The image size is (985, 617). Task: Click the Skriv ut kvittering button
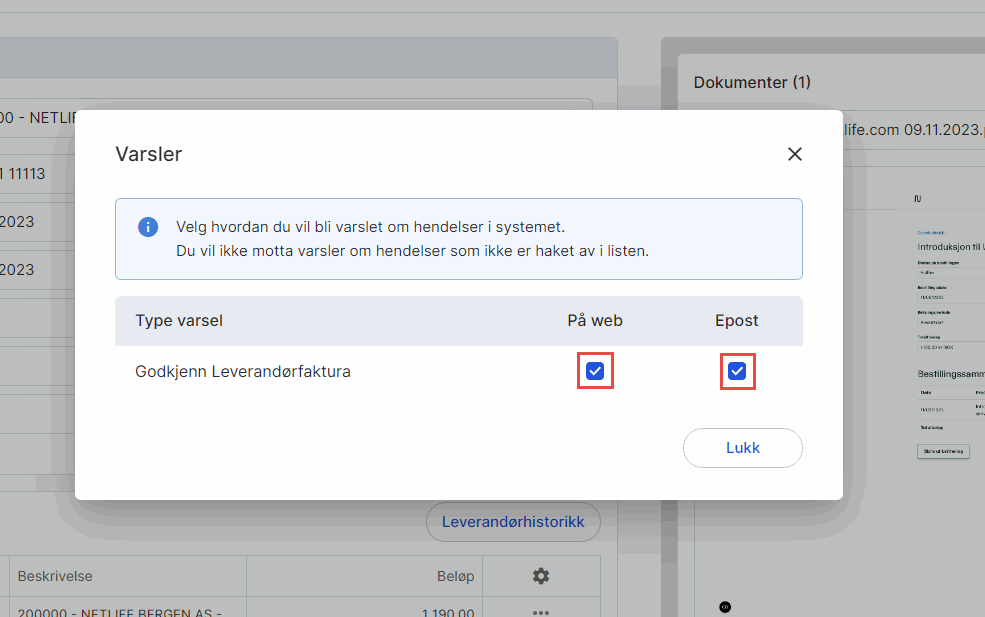point(944,451)
